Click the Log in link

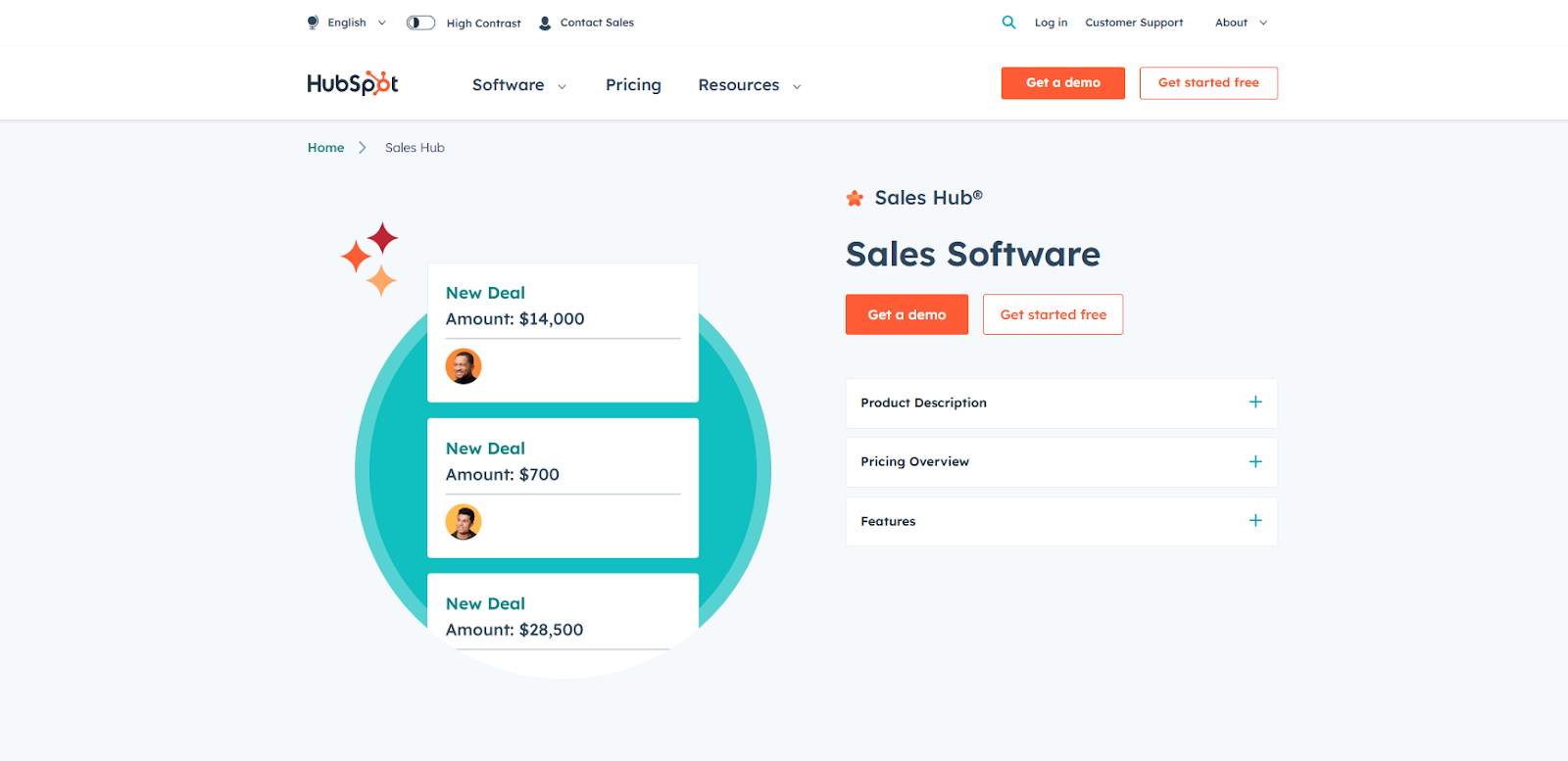pyautogui.click(x=1051, y=23)
